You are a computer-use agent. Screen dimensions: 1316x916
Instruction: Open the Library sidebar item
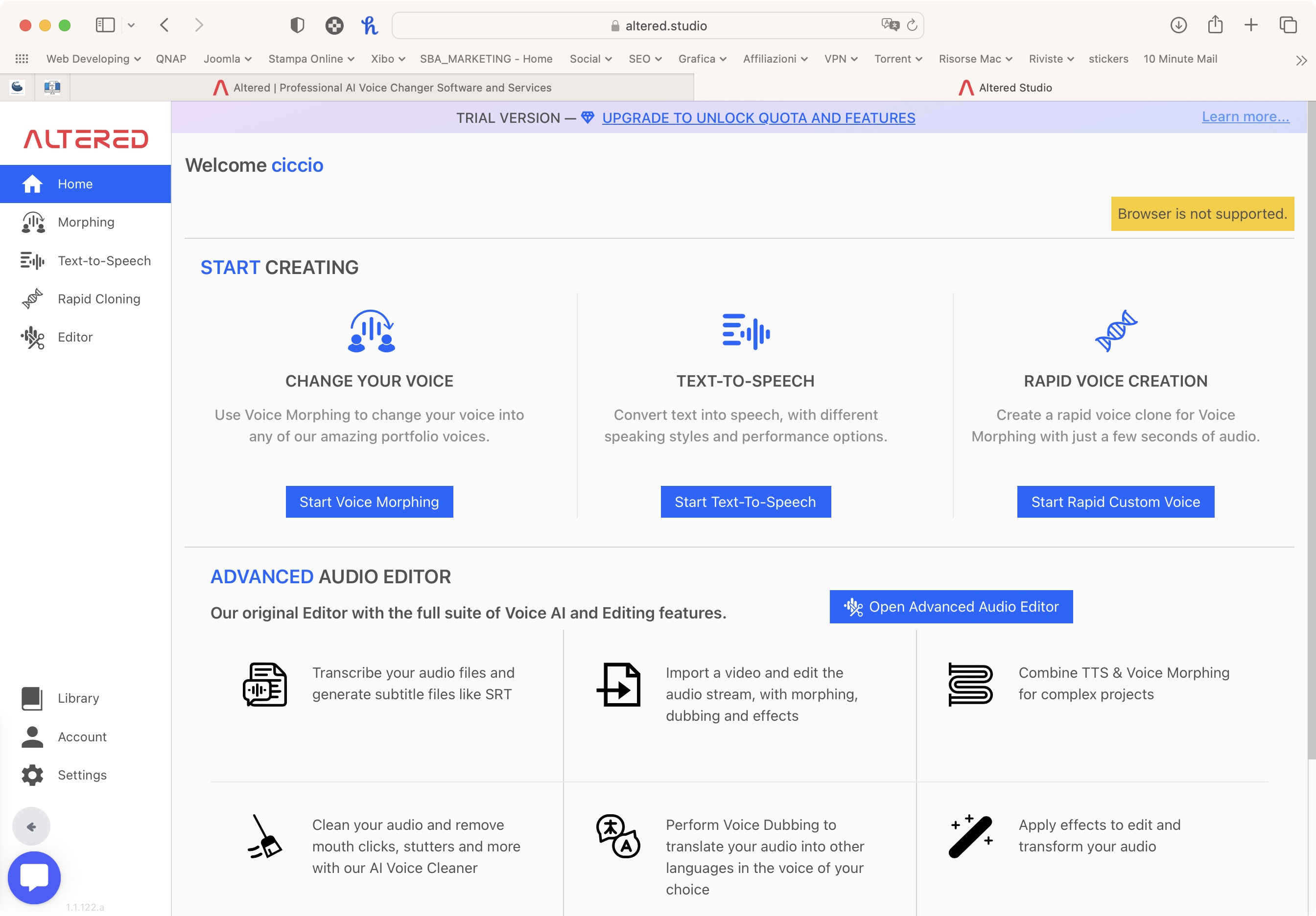(85, 698)
